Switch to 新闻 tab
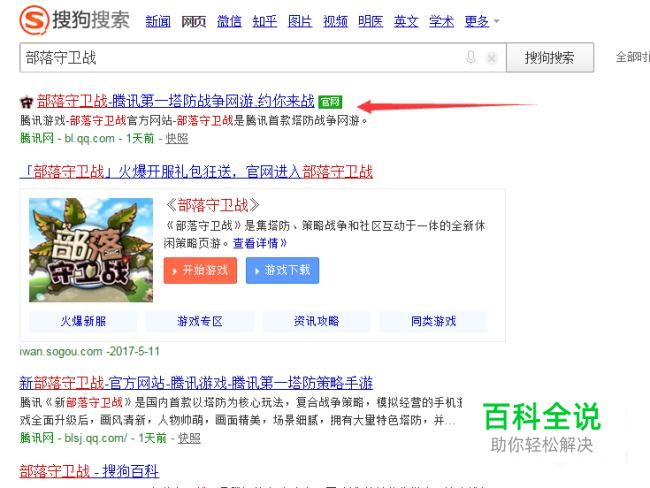Image resolution: width=650 pixels, height=488 pixels. (158, 21)
